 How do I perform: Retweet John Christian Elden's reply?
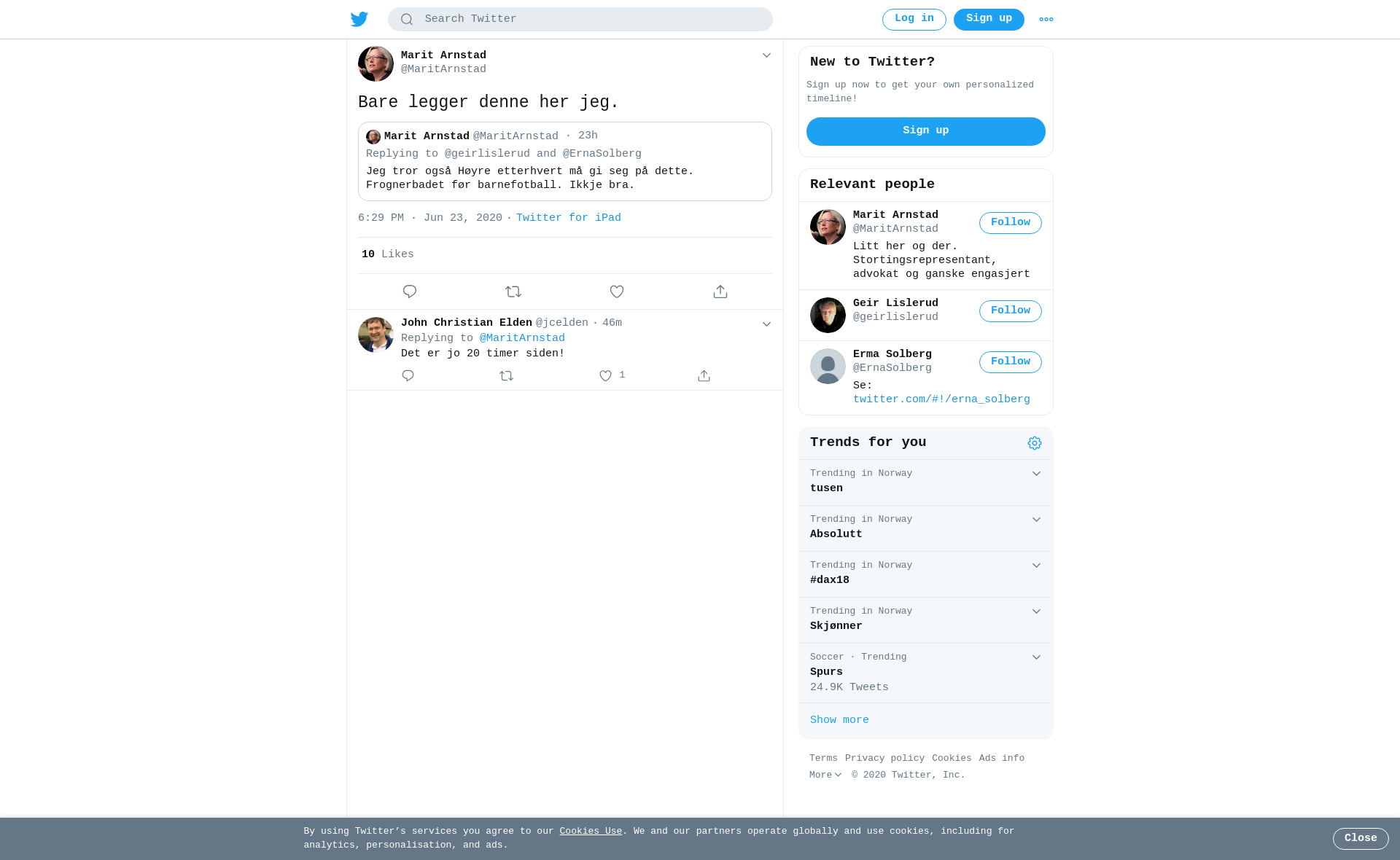[x=507, y=376]
